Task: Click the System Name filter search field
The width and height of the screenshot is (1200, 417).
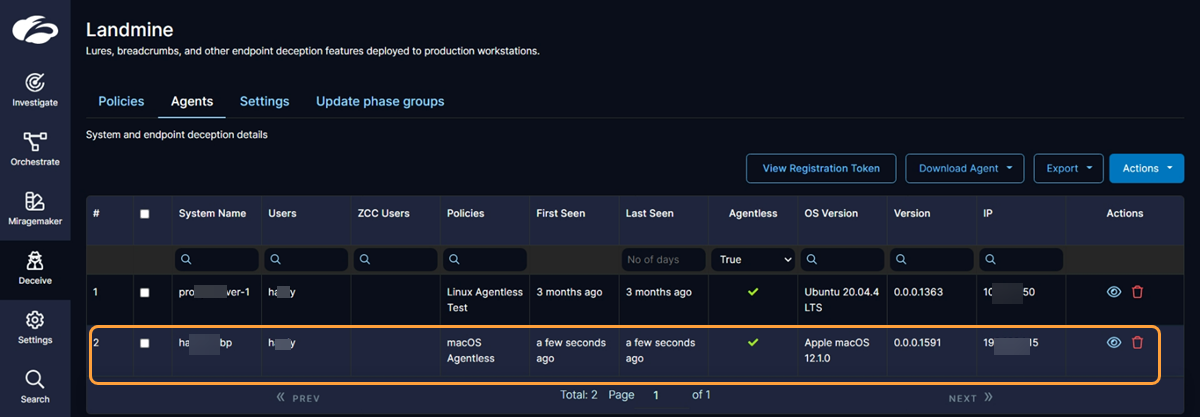Action: coord(218,260)
